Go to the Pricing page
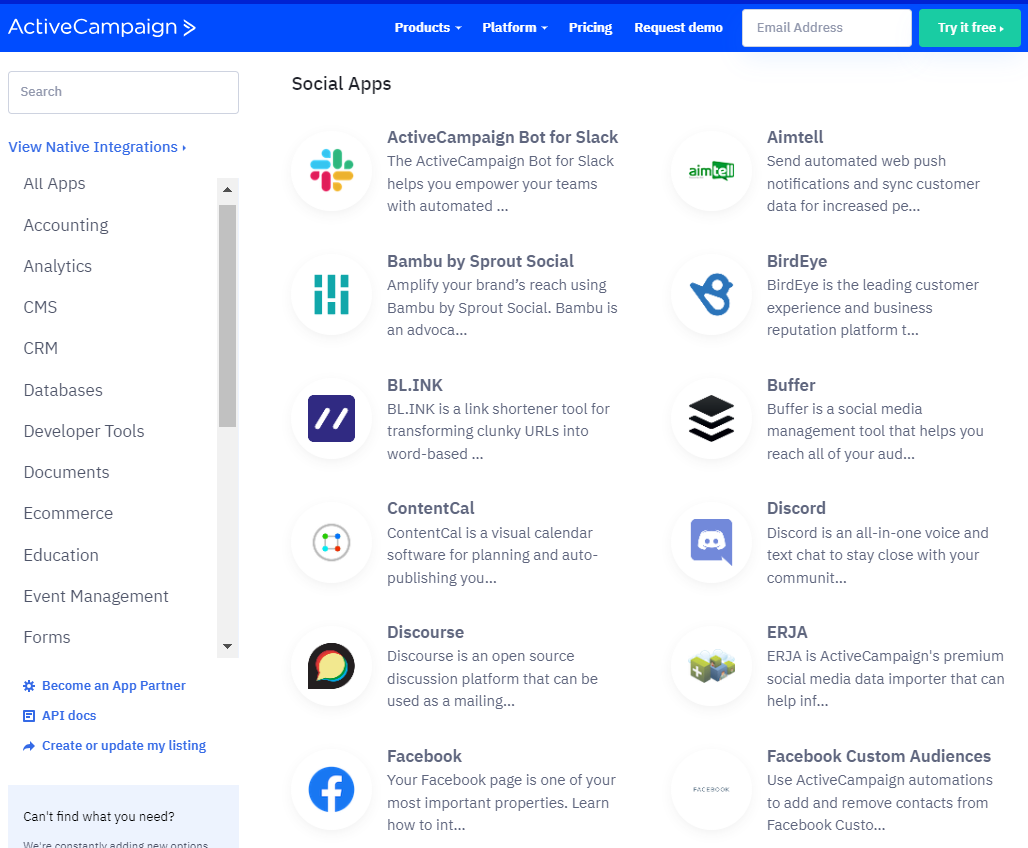This screenshot has height=848, width=1028. tap(590, 27)
